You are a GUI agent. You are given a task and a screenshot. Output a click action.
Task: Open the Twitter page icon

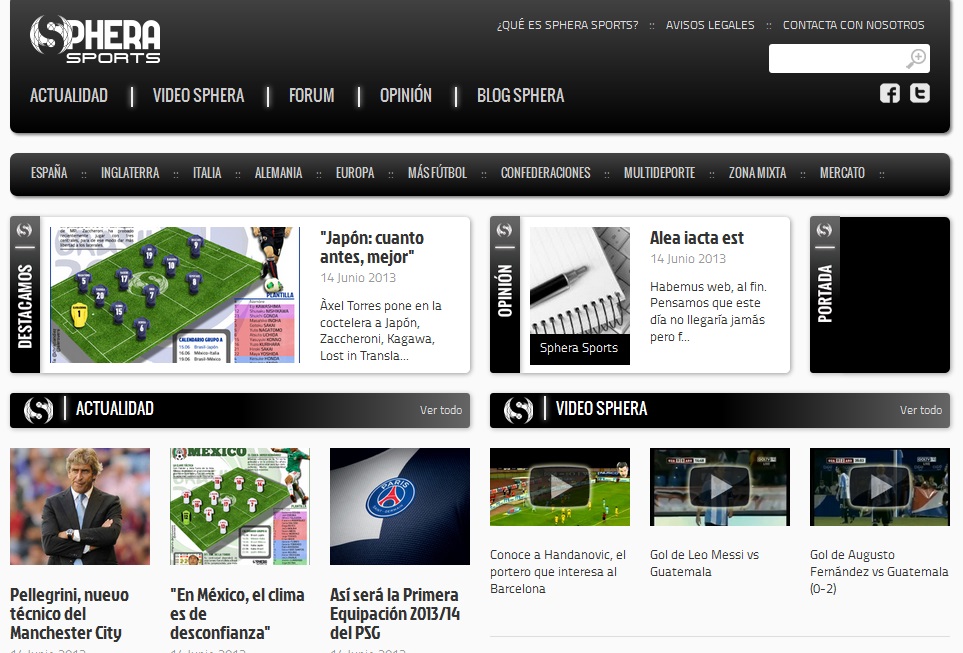pos(919,93)
